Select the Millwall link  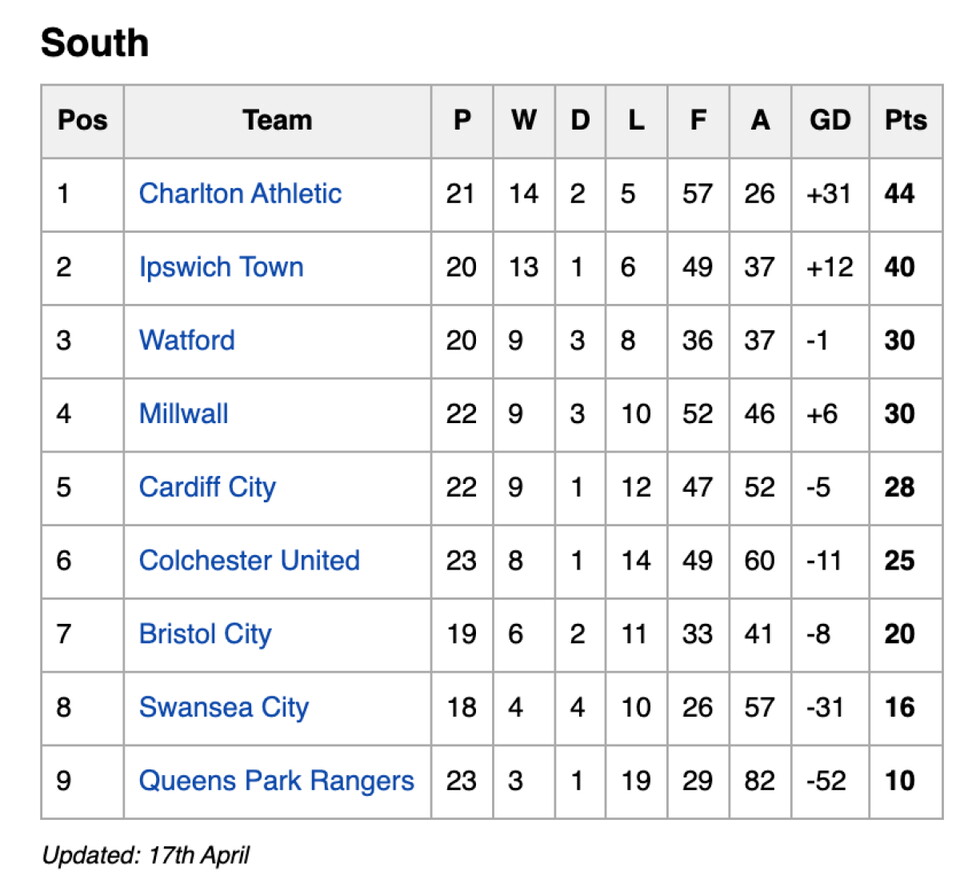click(184, 414)
